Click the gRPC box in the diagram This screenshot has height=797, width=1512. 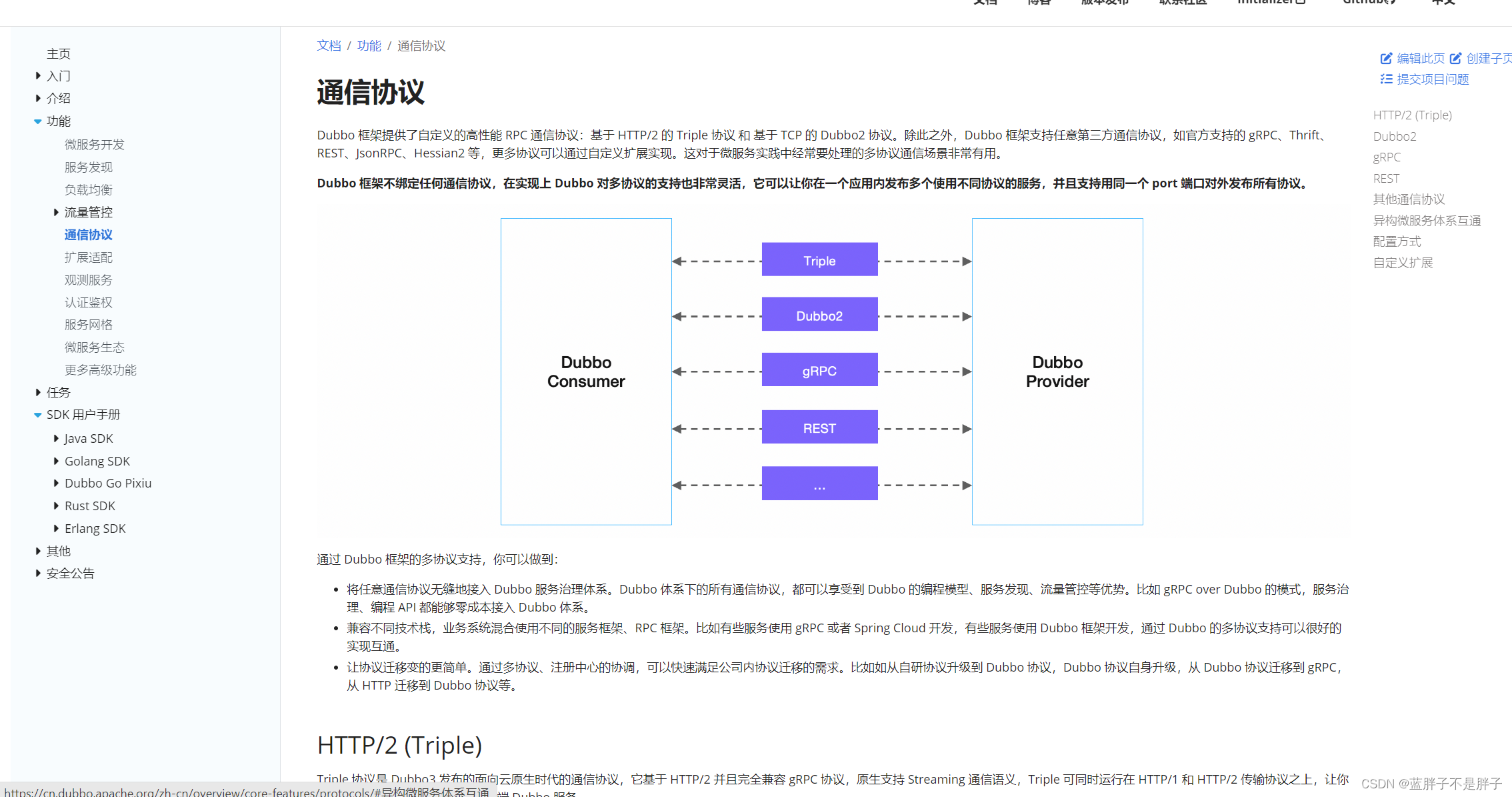point(819,369)
